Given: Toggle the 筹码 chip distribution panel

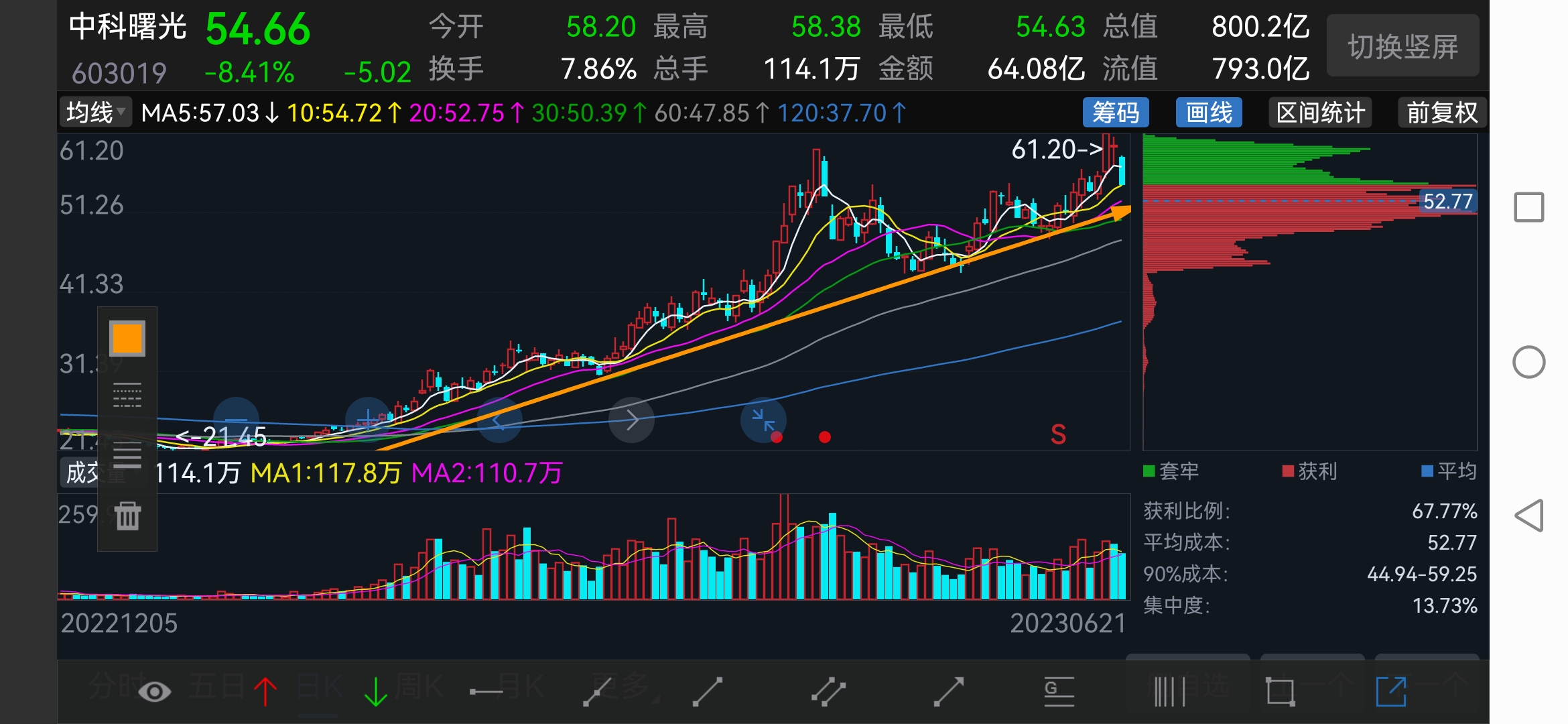Looking at the screenshot, I should tap(1116, 113).
